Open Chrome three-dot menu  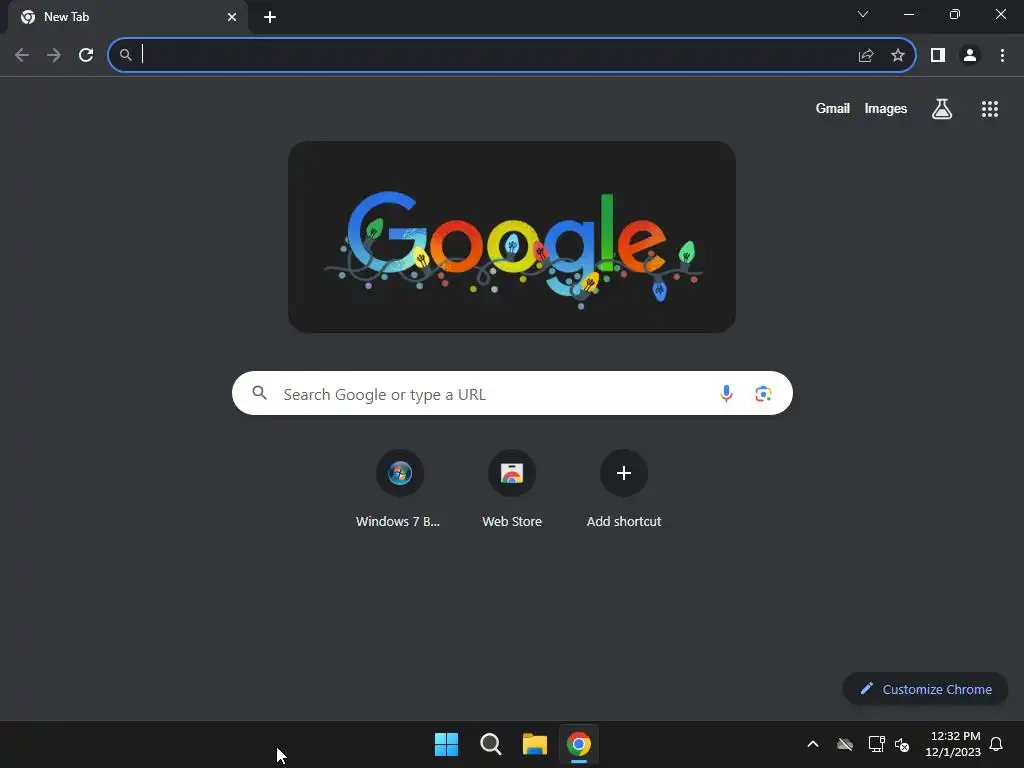click(1002, 56)
